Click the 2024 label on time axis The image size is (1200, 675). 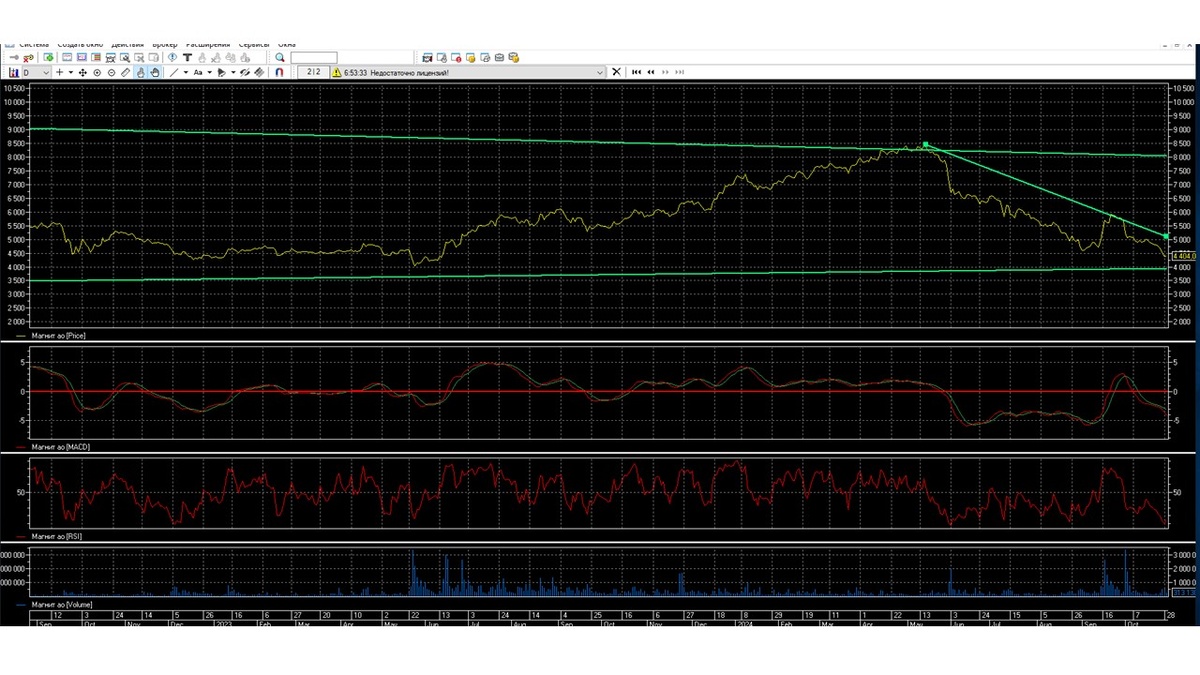744,622
